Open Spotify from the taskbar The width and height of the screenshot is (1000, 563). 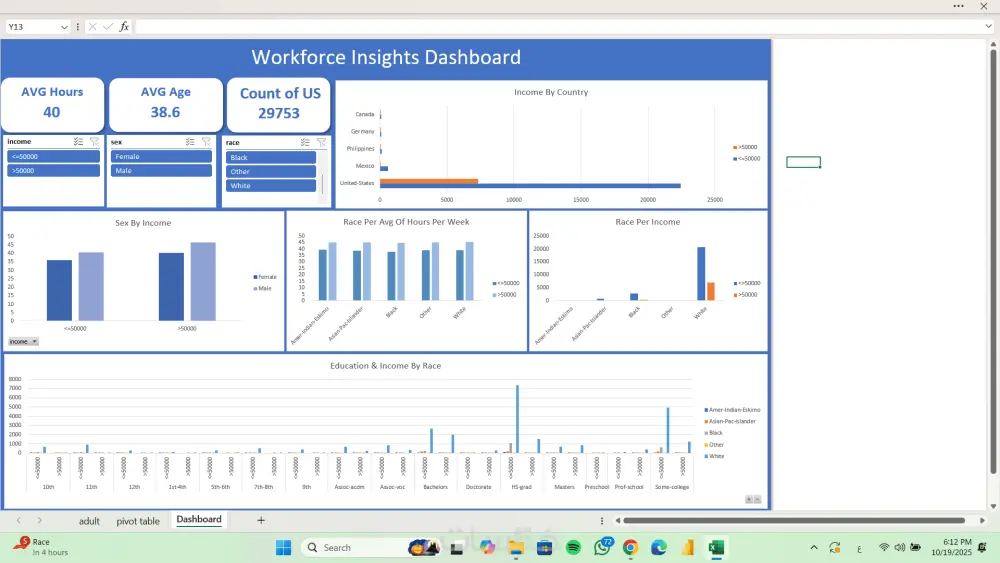tap(573, 548)
